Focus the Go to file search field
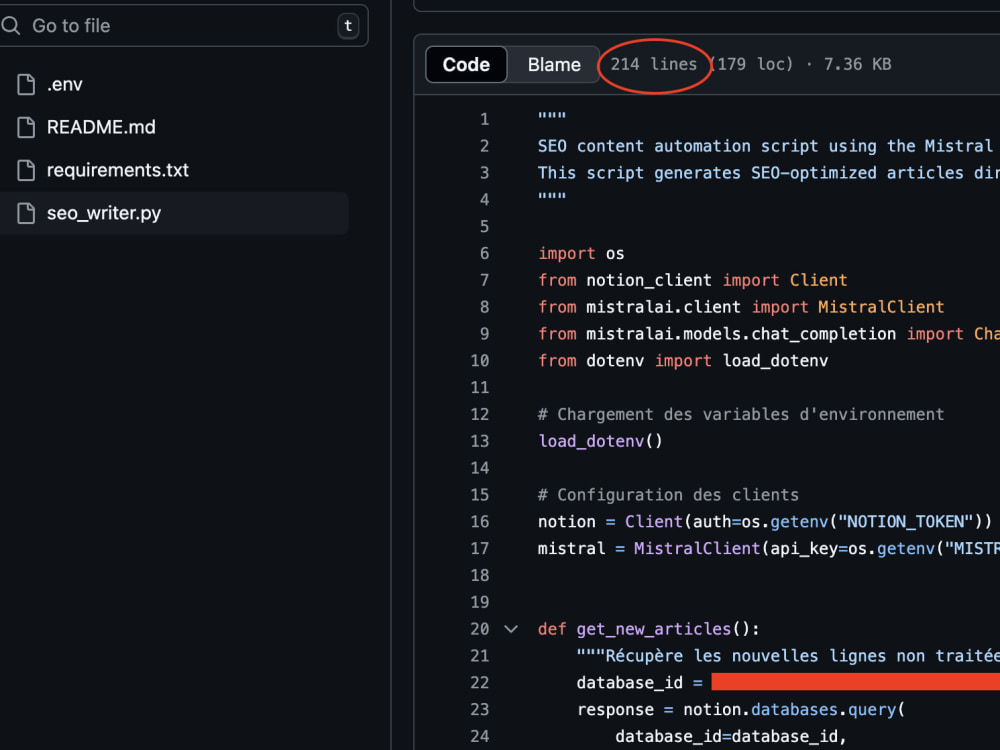The width and height of the screenshot is (1000, 750). (182, 26)
